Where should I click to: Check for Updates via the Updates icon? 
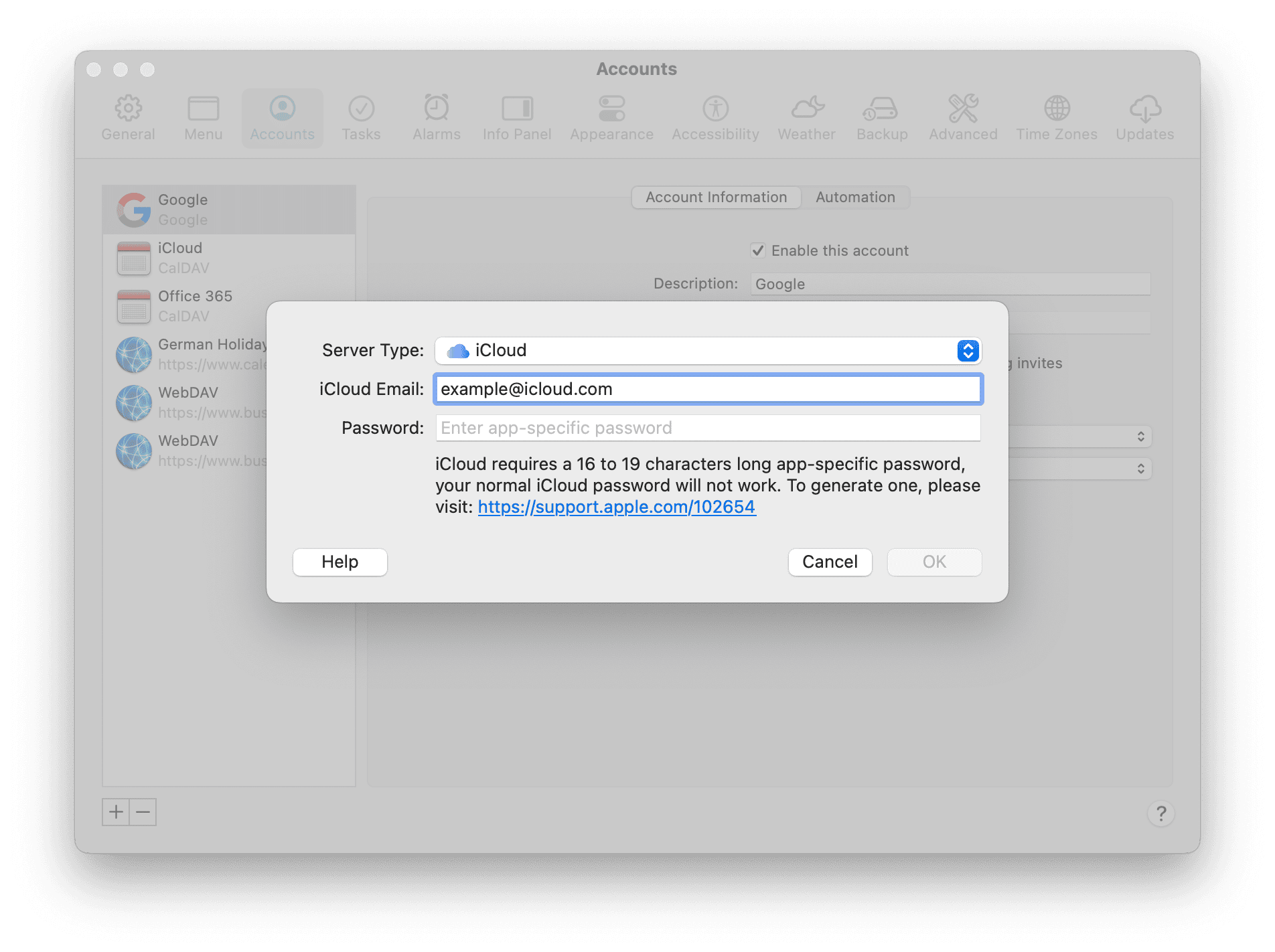(x=1144, y=117)
